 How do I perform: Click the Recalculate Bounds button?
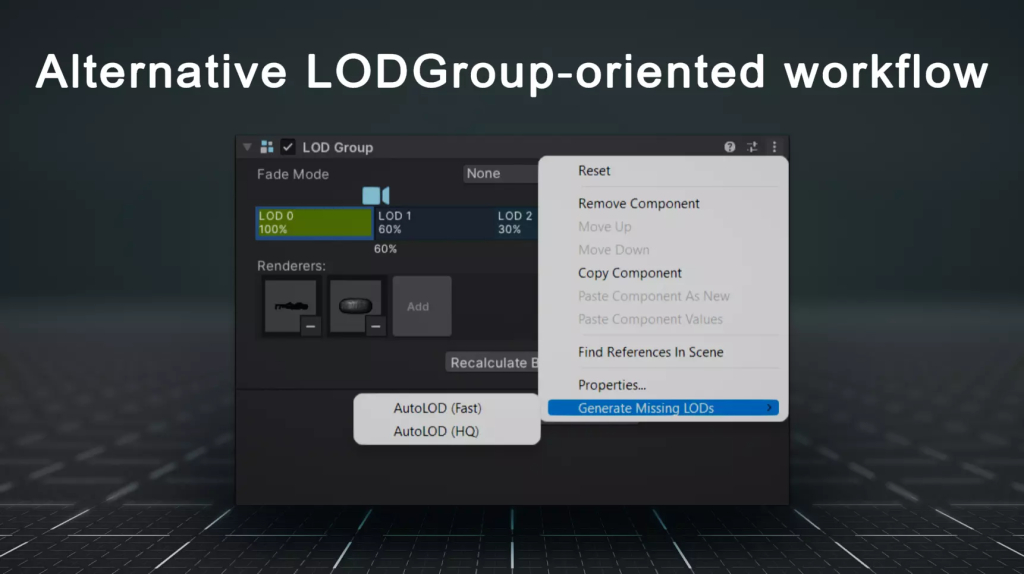pos(493,363)
